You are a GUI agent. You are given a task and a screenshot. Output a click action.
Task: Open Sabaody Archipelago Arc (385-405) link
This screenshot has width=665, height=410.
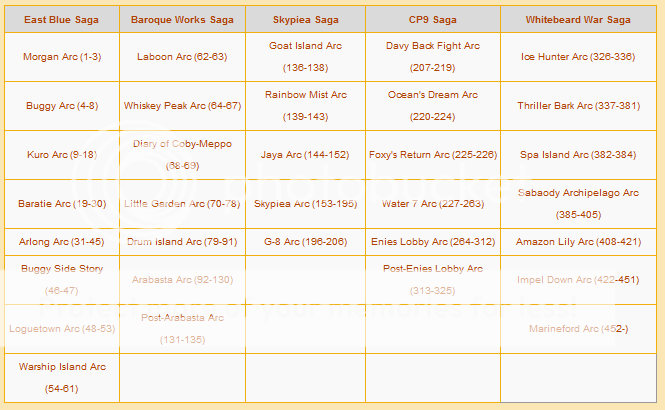pos(578,204)
